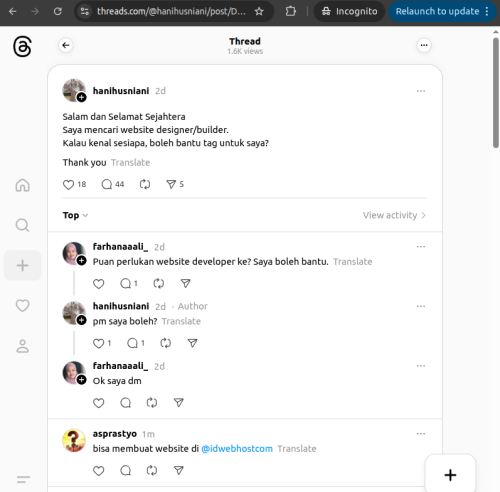Repost the 'pm saya boleh?' reply
Viewport: 500px width, 492px height.
point(166,343)
